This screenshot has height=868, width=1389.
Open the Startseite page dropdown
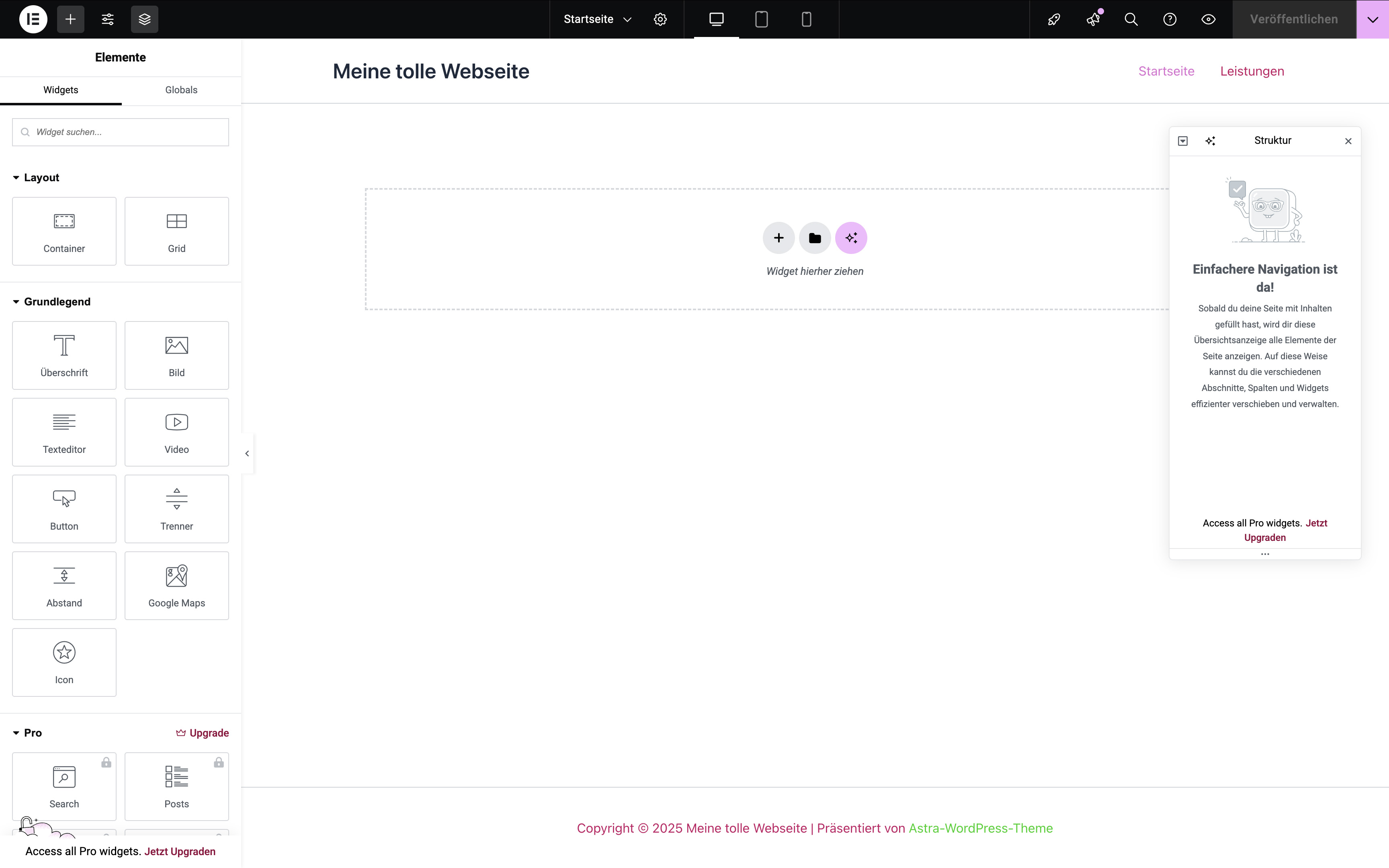click(x=597, y=20)
